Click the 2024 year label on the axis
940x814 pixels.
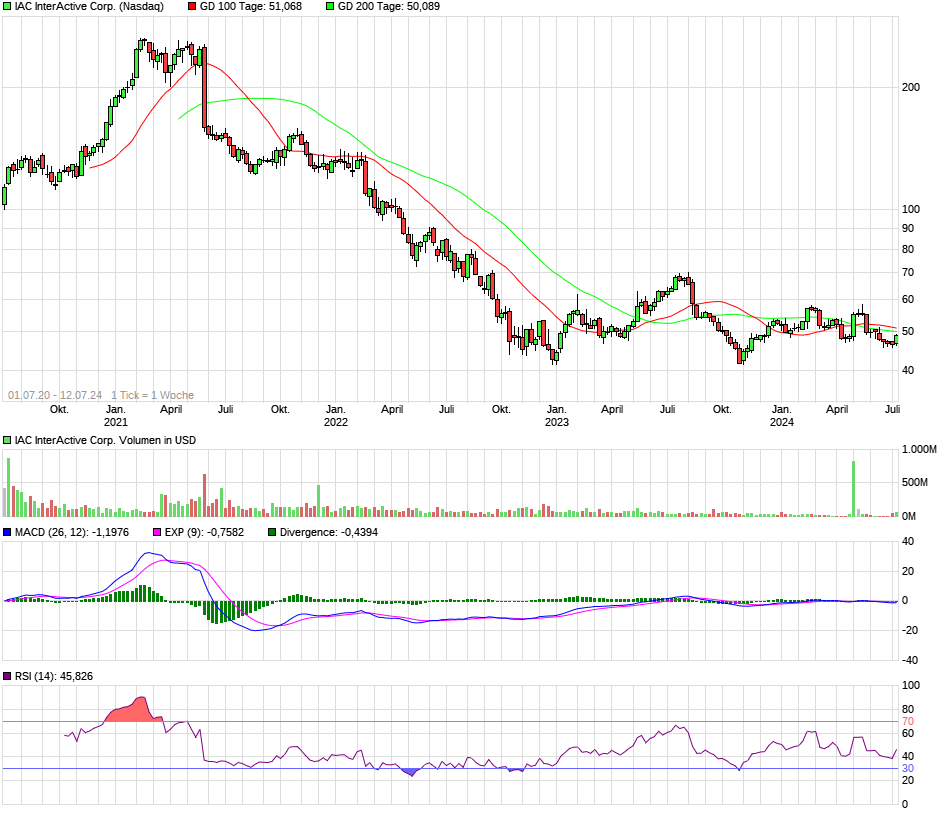pos(784,423)
